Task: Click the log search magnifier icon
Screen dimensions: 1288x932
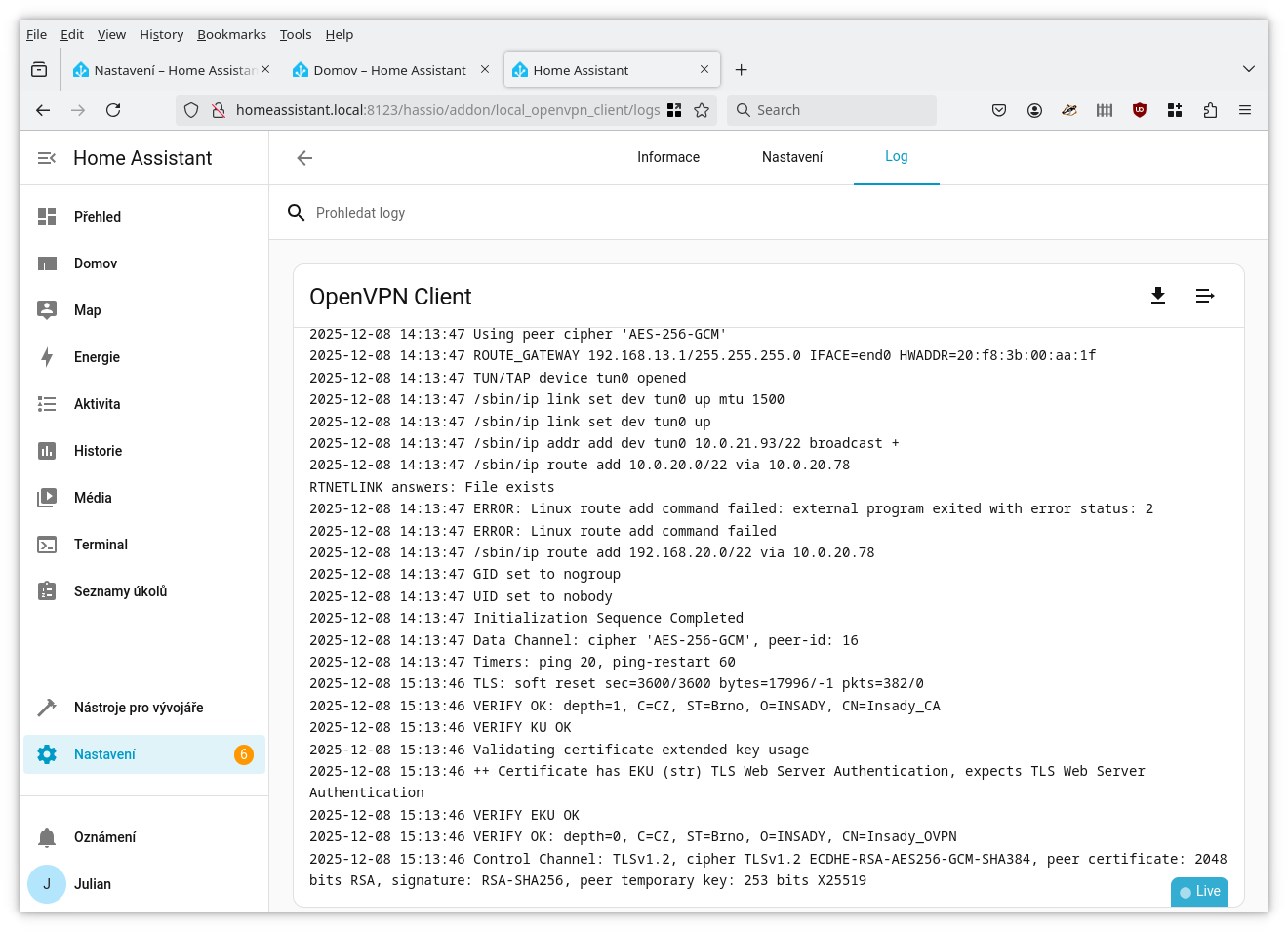Action: coord(297,213)
